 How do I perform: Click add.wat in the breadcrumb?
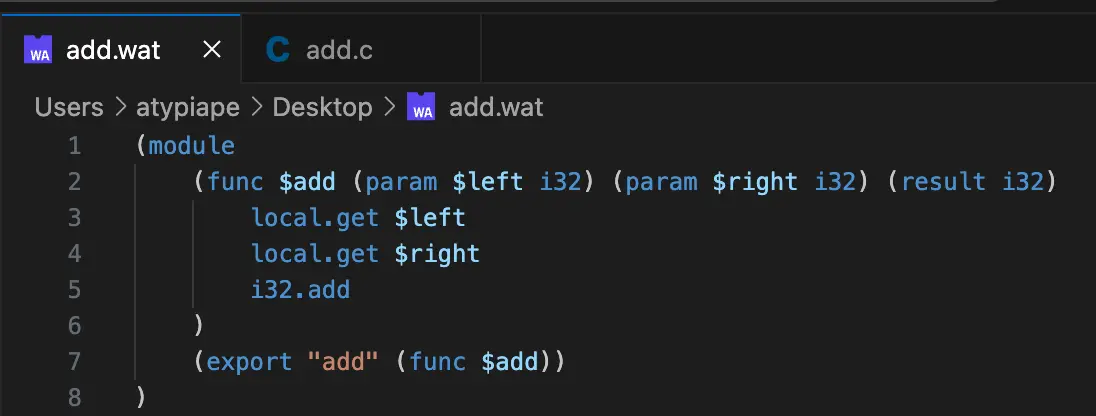coord(496,107)
